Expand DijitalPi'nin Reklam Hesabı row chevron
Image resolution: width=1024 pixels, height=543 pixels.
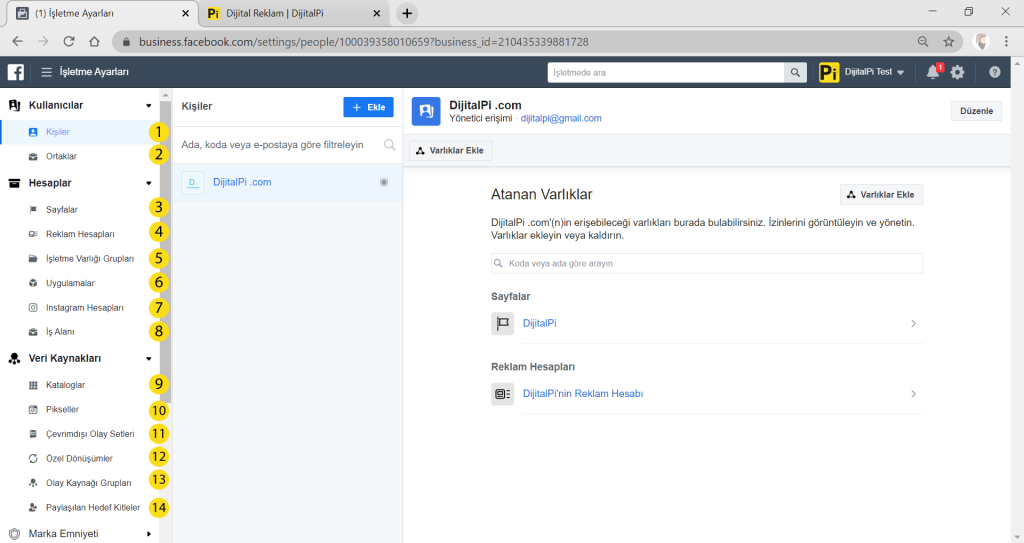(914, 394)
